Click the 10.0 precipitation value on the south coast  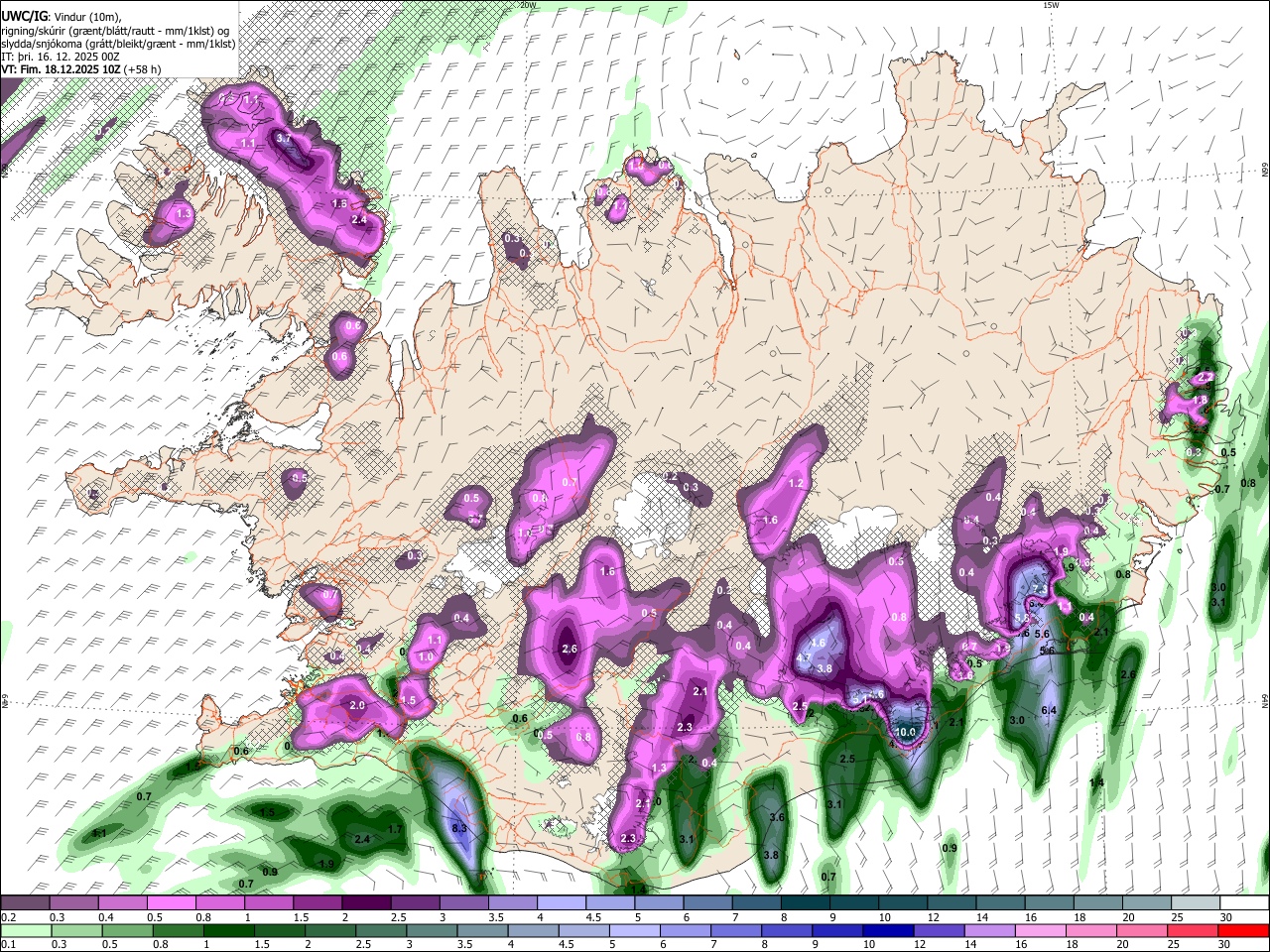(906, 732)
